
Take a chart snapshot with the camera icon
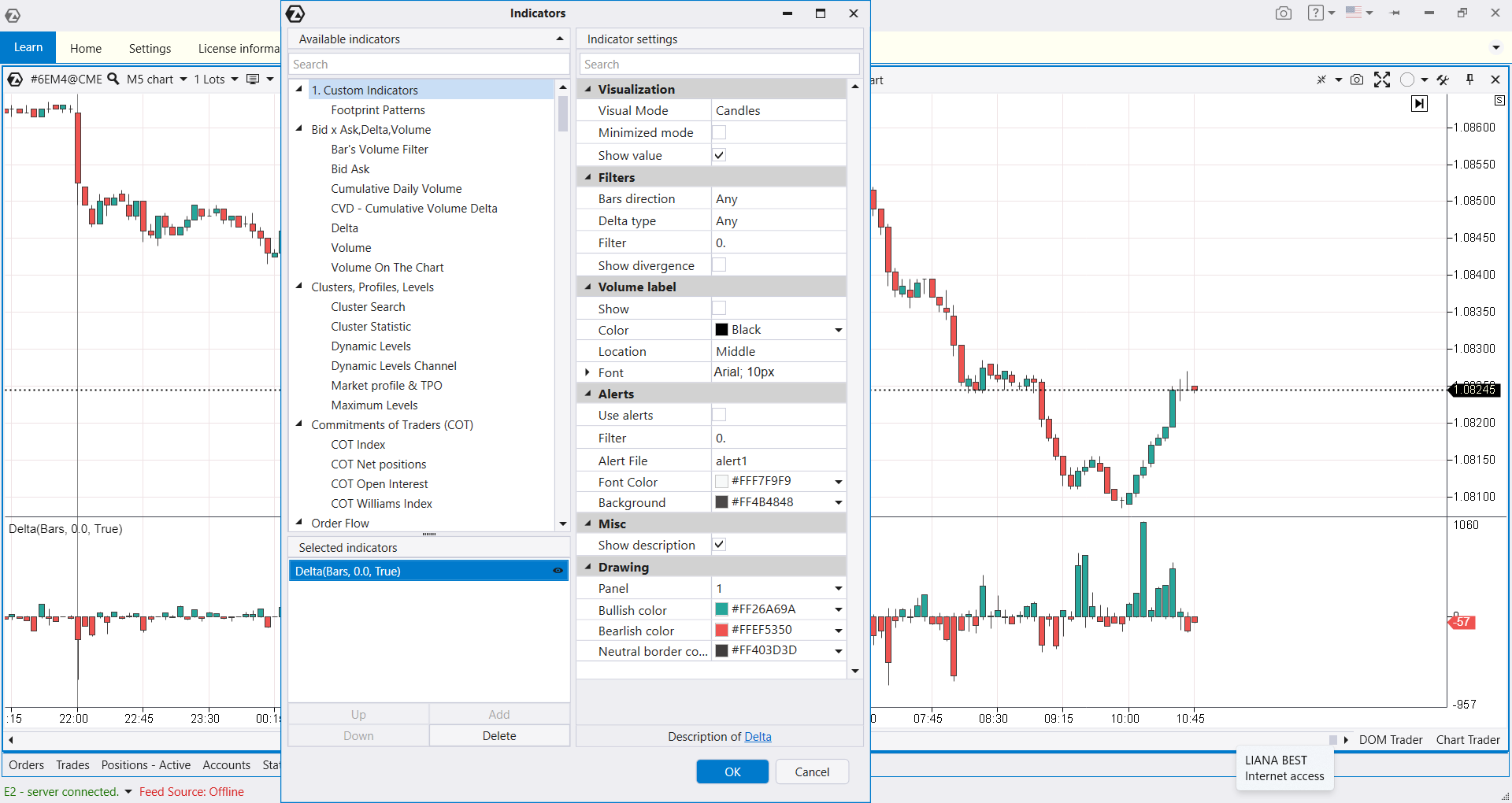1356,80
